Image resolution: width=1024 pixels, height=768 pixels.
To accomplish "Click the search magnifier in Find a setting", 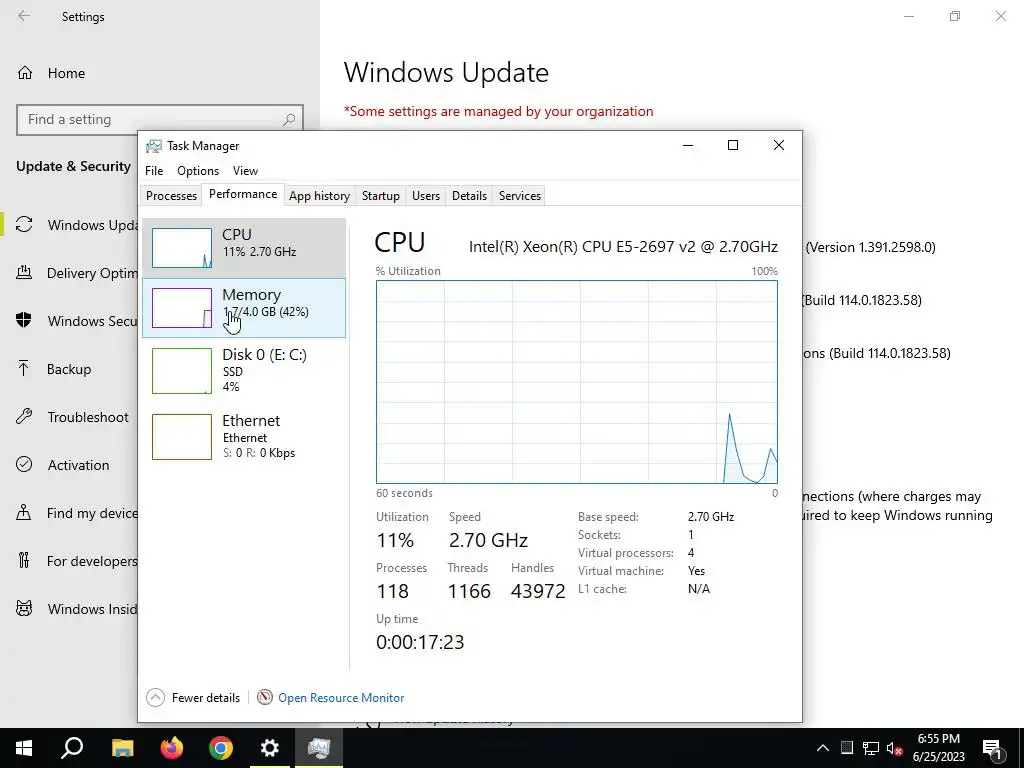I will pos(289,120).
